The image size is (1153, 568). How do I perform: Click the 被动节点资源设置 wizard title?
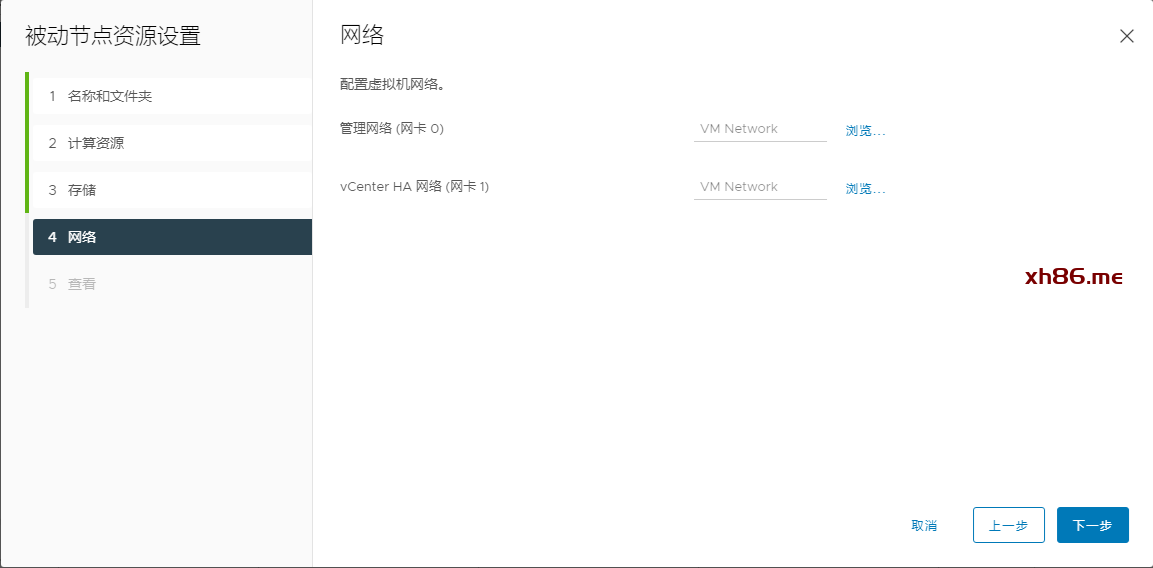(113, 37)
